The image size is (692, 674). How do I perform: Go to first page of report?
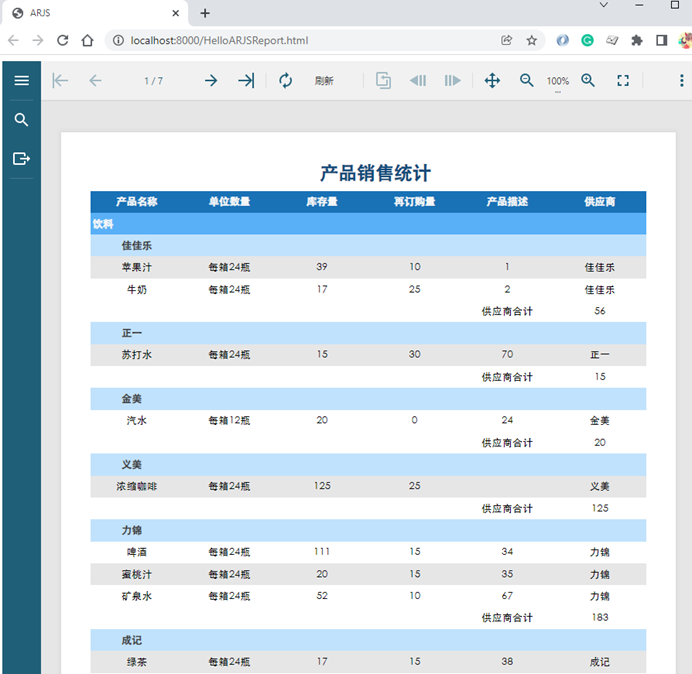[60, 81]
